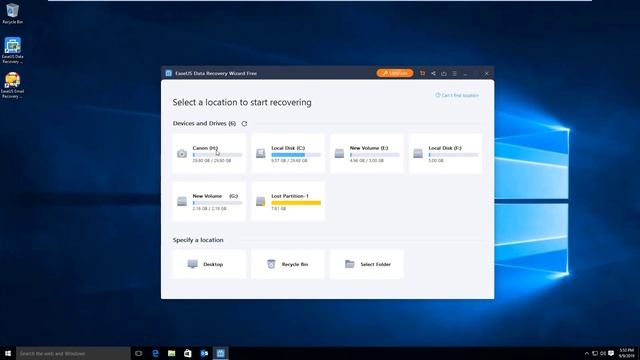This screenshot has width=640, height=360.
Task: Click the folder icon in Select Folder tile
Action: (350, 264)
